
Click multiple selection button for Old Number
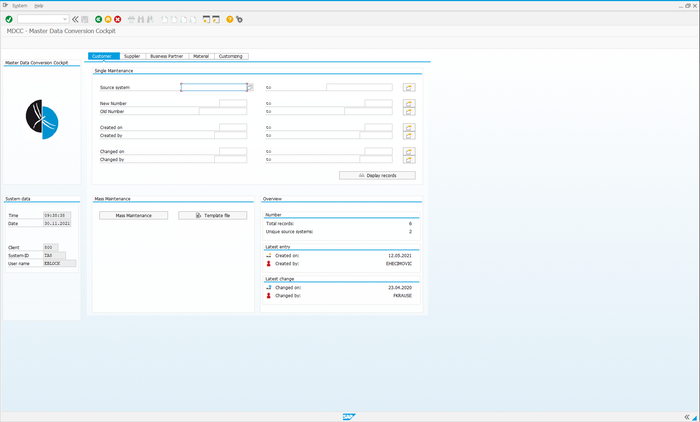409,112
